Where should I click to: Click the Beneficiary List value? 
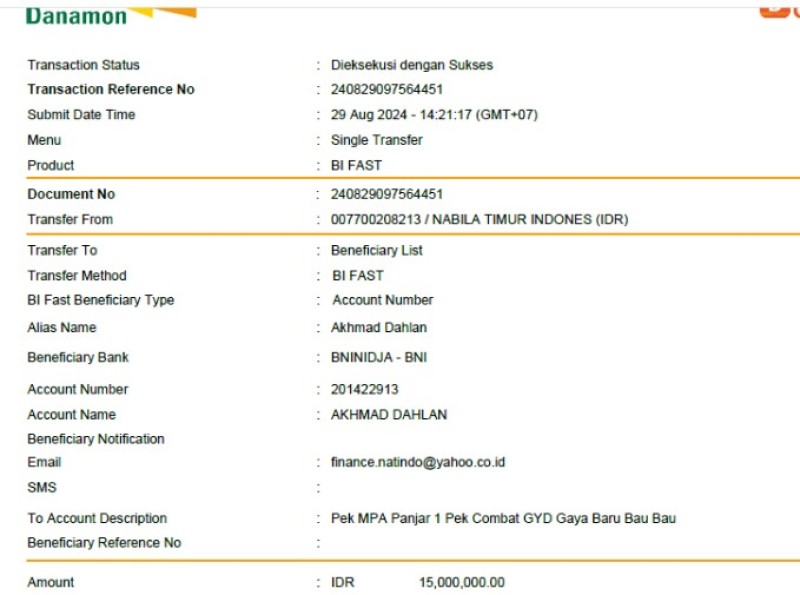(x=377, y=250)
